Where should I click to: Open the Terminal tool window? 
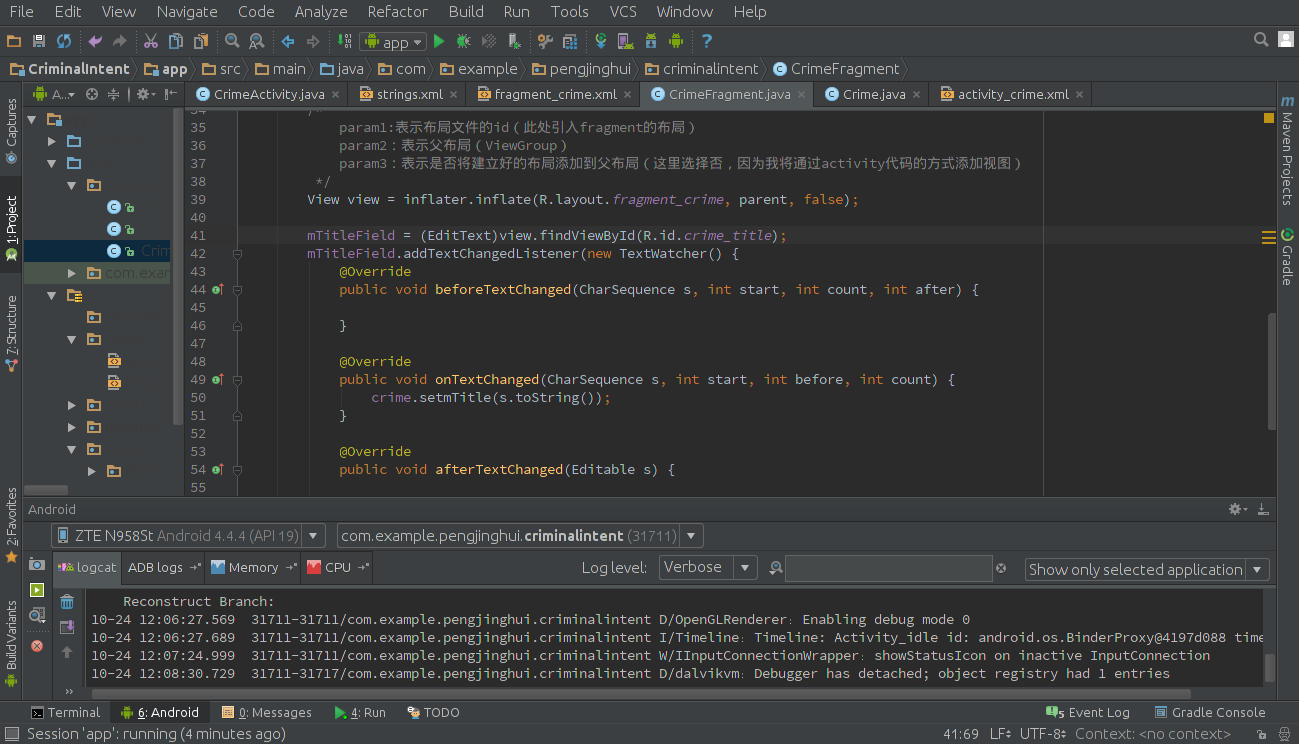click(65, 712)
